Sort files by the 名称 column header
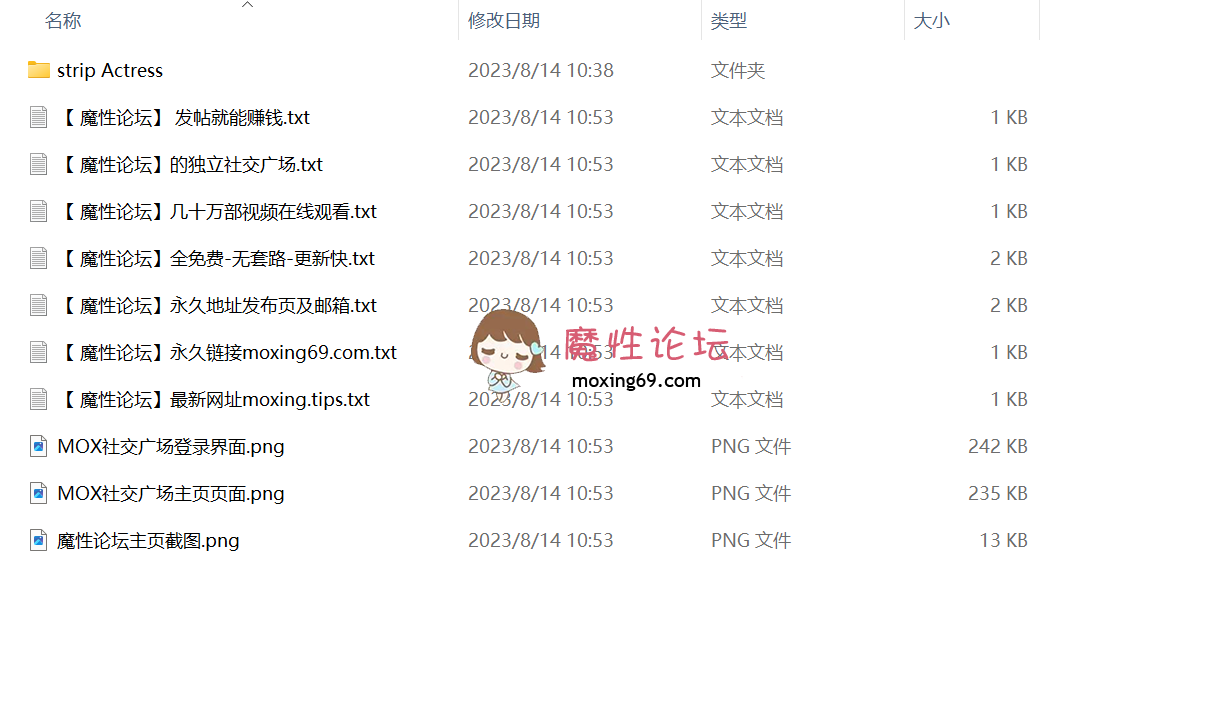The height and width of the screenshot is (716, 1224). pos(63,21)
